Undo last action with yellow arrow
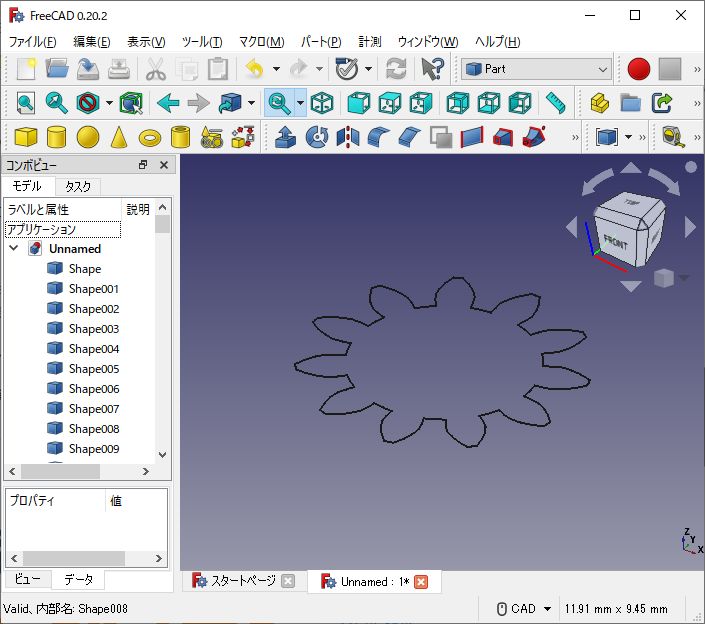Image resolution: width=705 pixels, height=624 pixels. coord(254,69)
